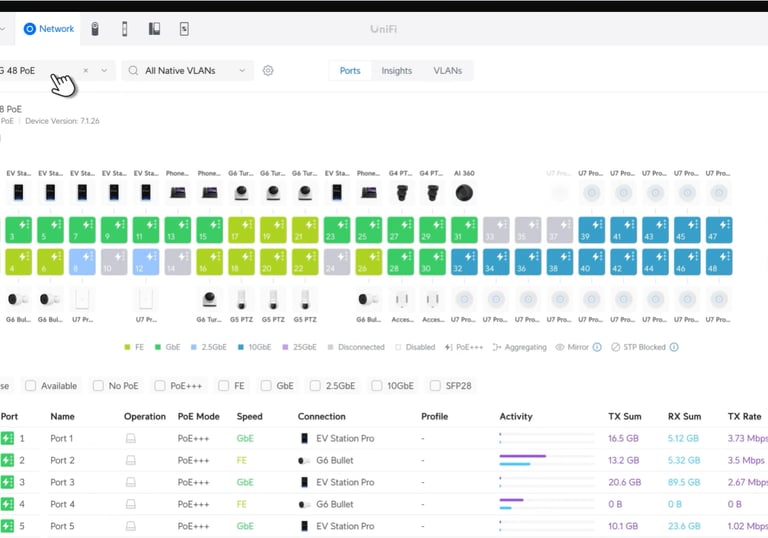Open the Talk phone app icon
768x538 pixels.
(154, 29)
